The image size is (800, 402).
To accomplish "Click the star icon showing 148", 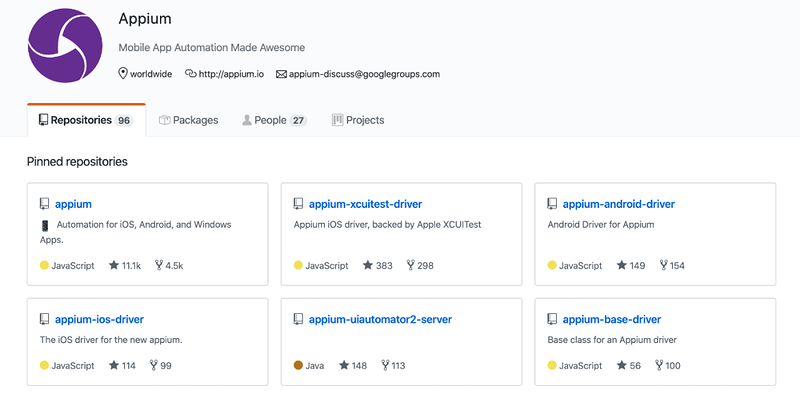I will click(344, 365).
